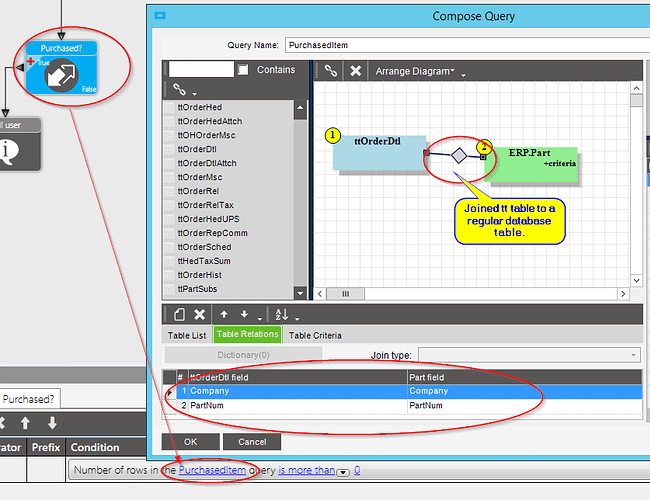Expand the diagram toolbar overflow arrow

pyautogui.click(x=463, y=75)
